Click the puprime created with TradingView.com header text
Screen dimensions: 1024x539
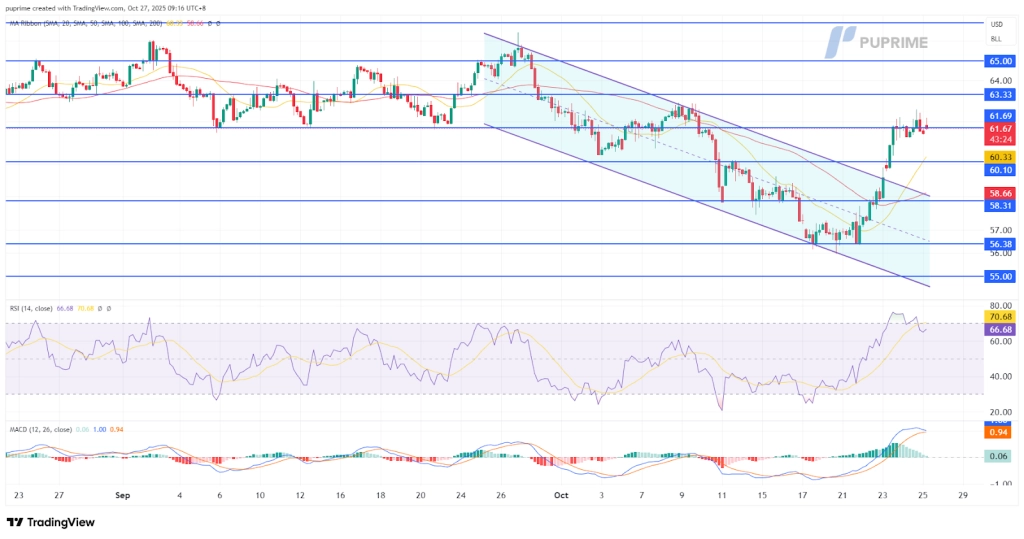point(110,6)
